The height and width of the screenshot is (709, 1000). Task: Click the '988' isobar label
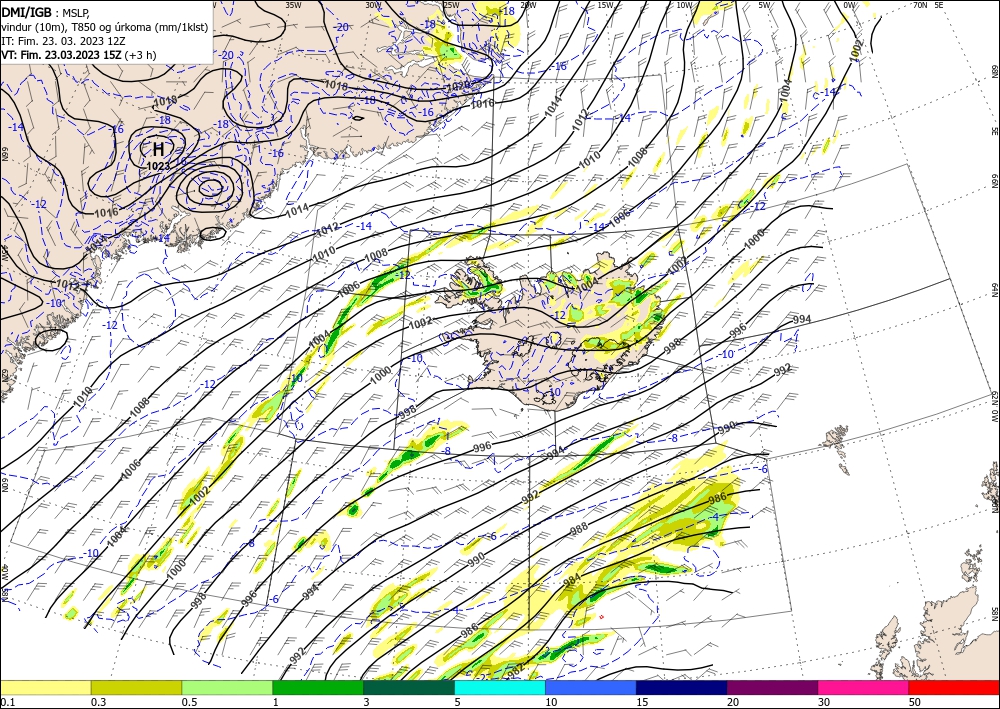578,529
